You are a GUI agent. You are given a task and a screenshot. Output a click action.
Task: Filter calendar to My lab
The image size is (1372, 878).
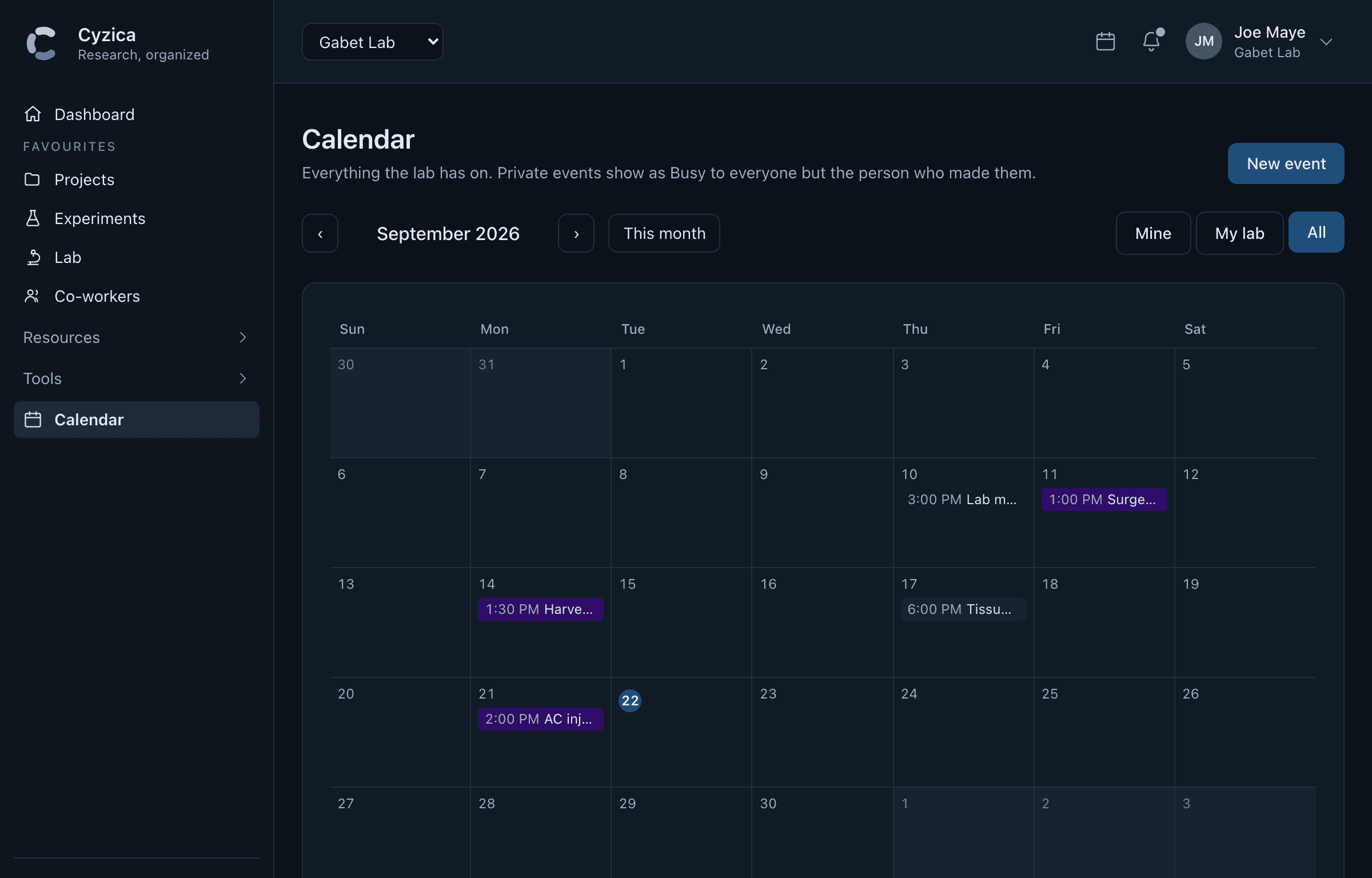tap(1239, 233)
